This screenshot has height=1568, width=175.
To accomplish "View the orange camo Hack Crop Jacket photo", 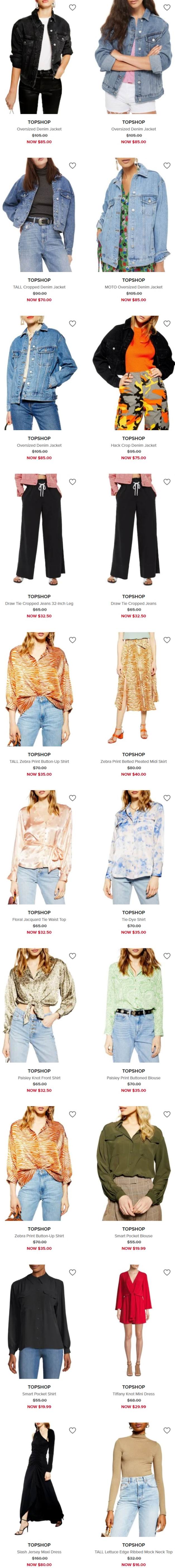I will [x=133, y=373].
